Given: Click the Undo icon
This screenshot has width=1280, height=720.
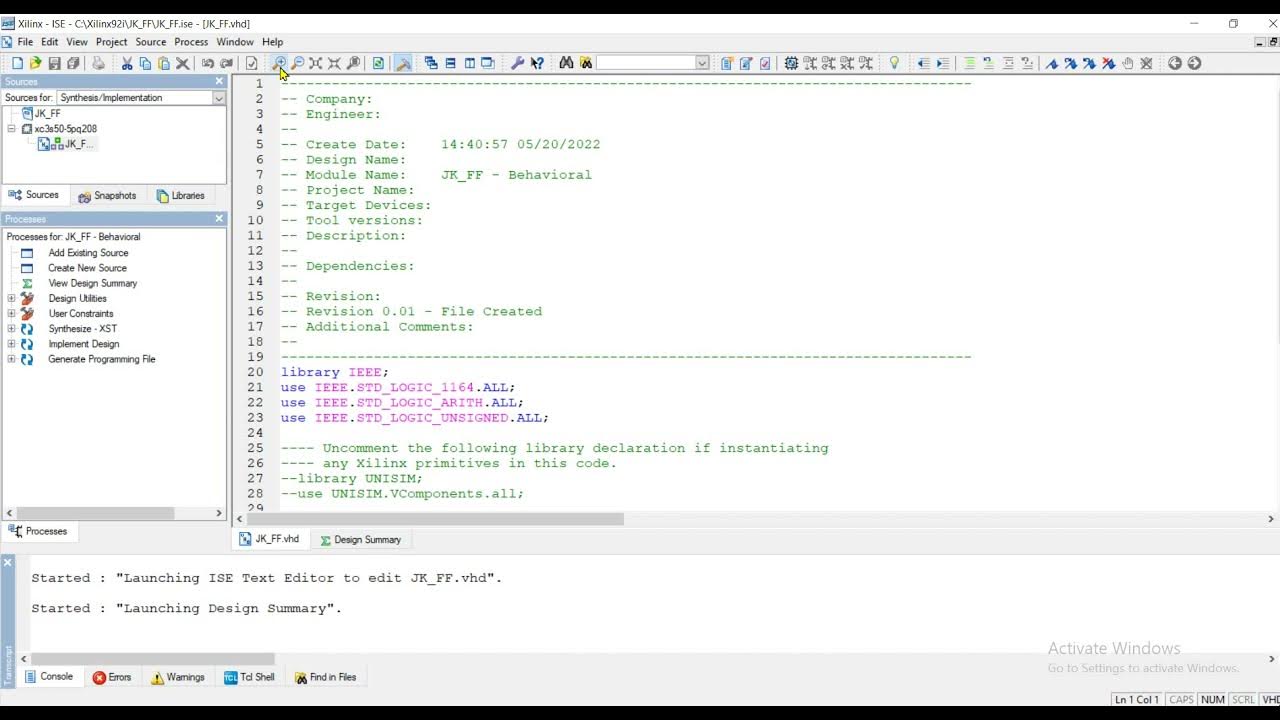Looking at the screenshot, I should (x=208, y=63).
